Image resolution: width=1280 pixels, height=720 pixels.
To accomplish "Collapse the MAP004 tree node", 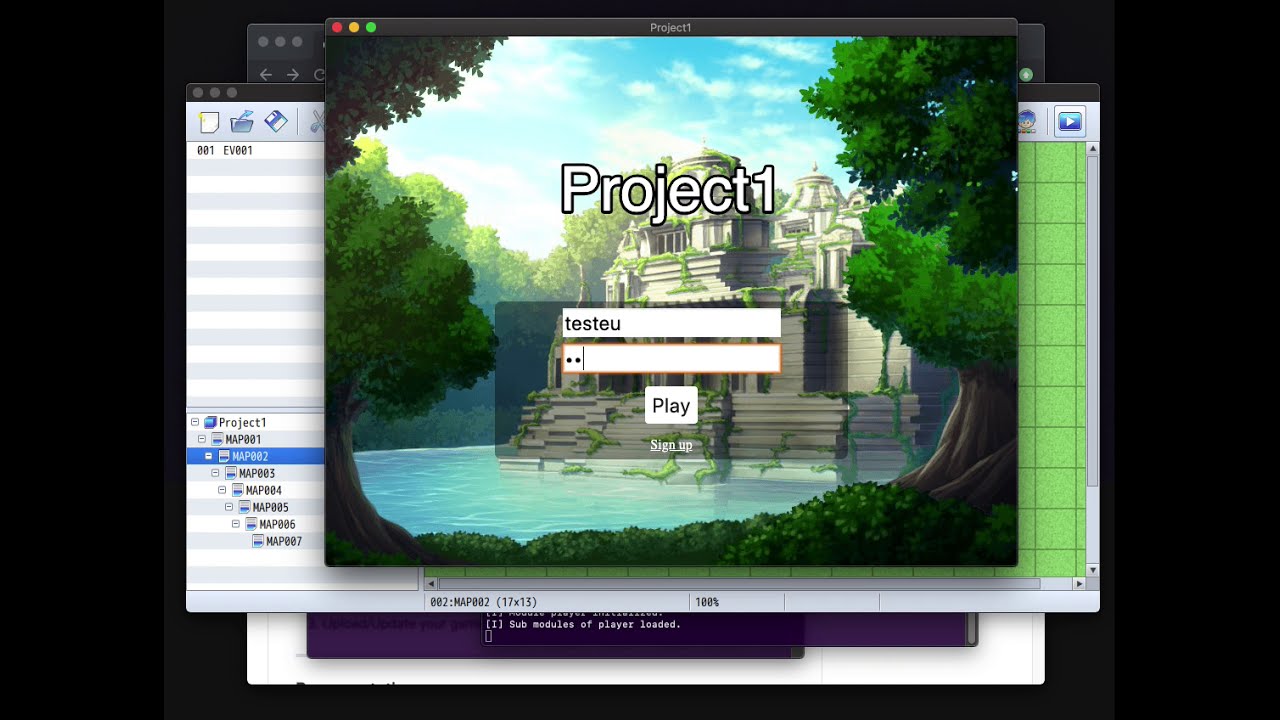I will click(222, 490).
